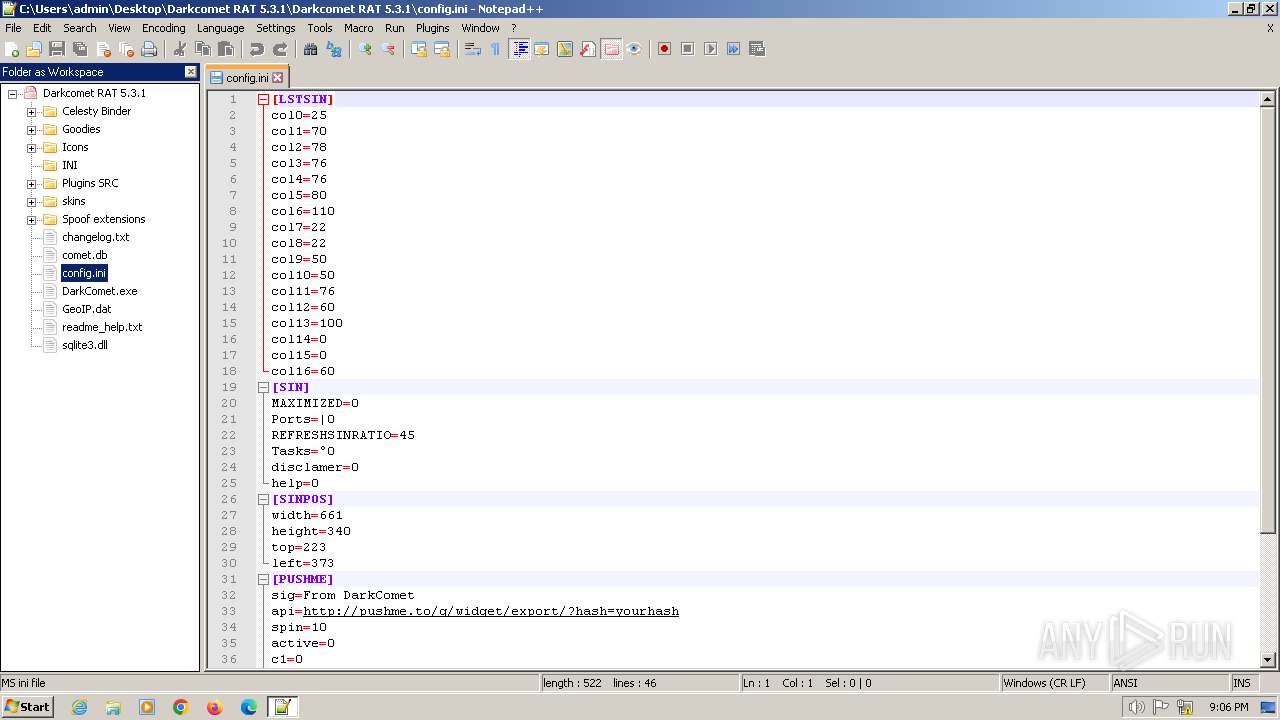Toggle the Folder as Workspace panel button

click(x=611, y=49)
